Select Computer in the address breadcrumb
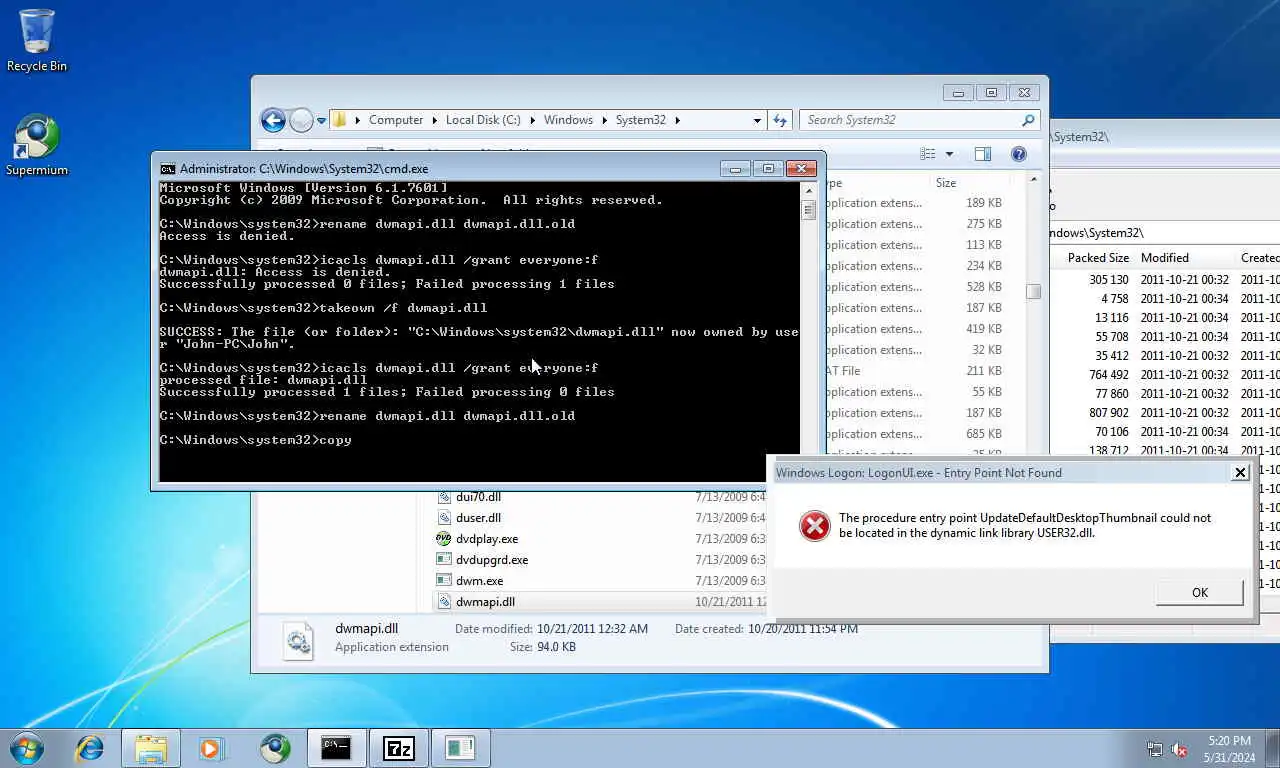The image size is (1280, 768). pos(396,120)
